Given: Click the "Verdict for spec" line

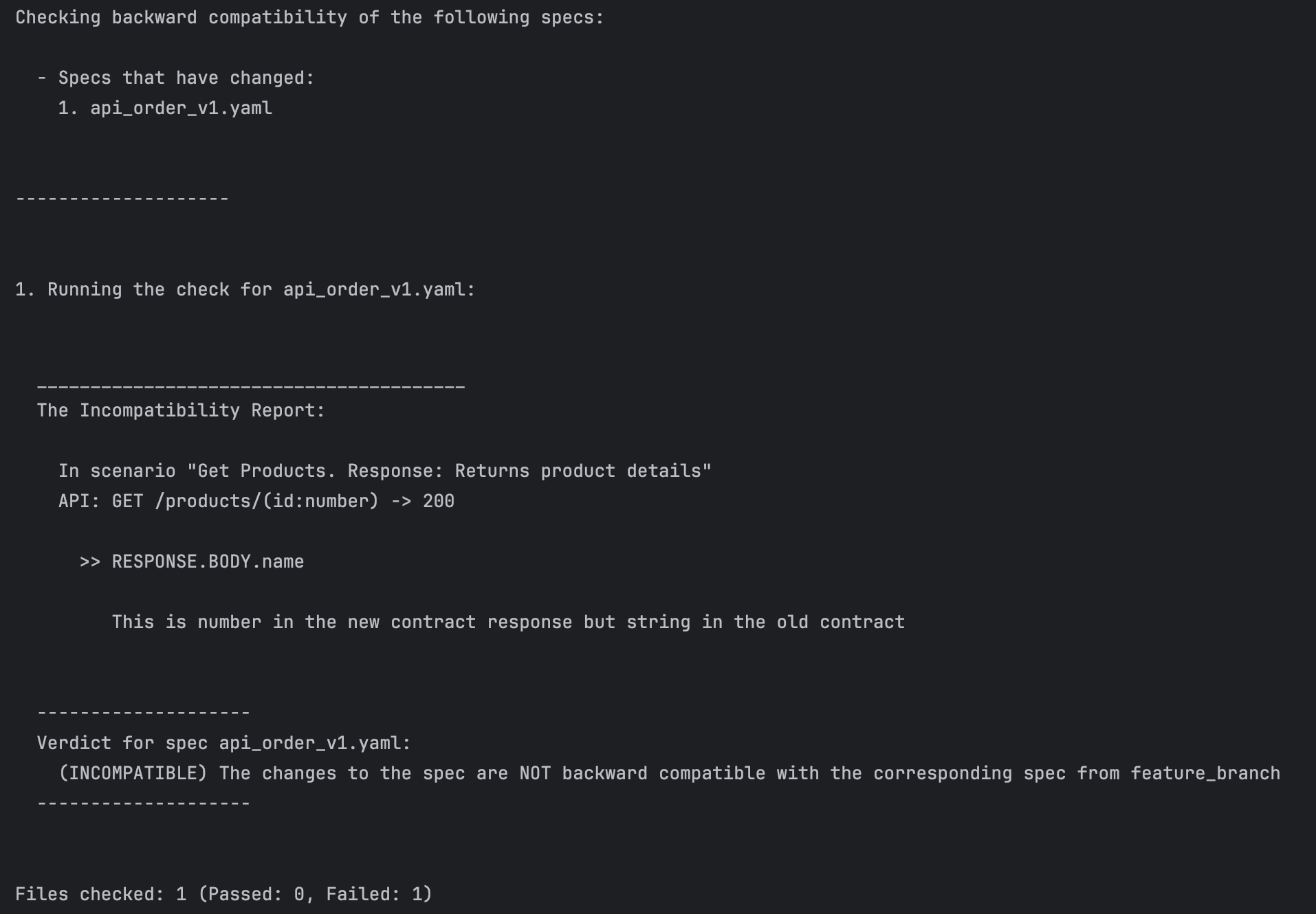Looking at the screenshot, I should 223,744.
